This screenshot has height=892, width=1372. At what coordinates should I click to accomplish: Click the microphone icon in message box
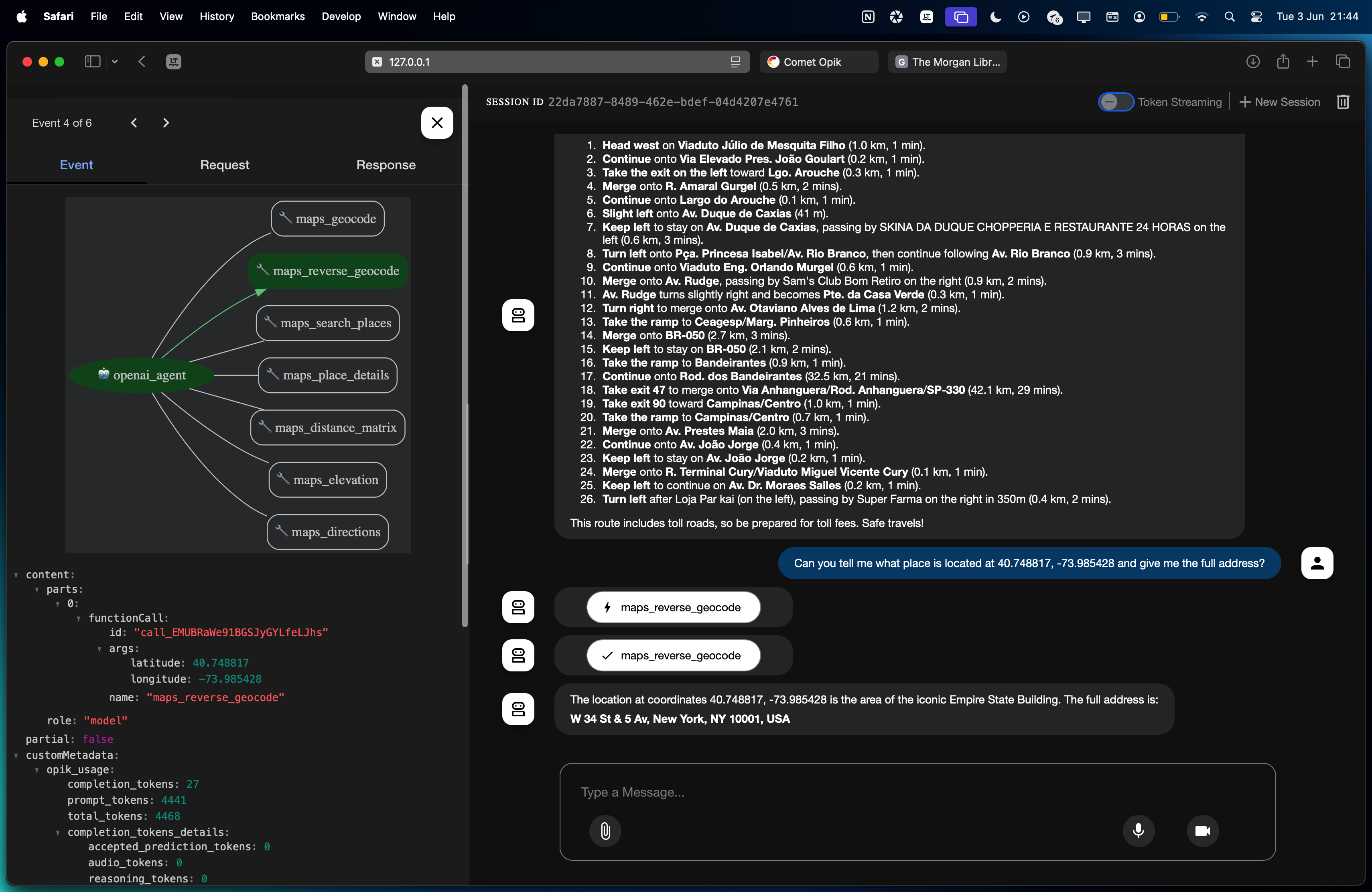(1138, 830)
